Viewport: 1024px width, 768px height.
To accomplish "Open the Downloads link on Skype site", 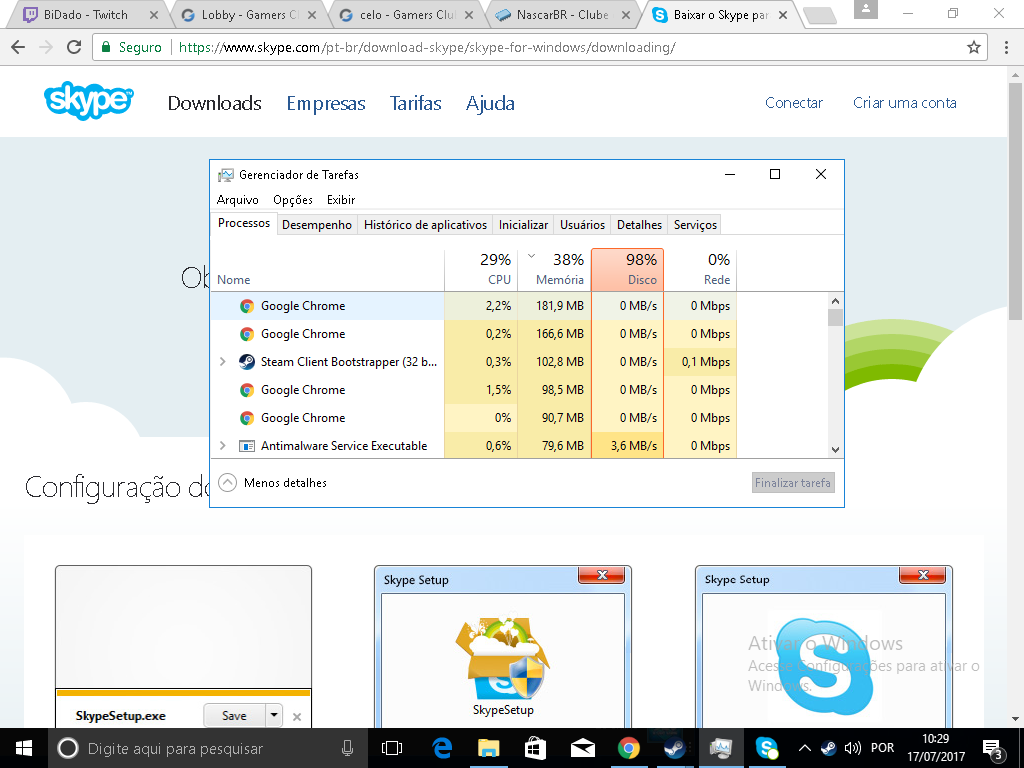I will click(x=215, y=103).
